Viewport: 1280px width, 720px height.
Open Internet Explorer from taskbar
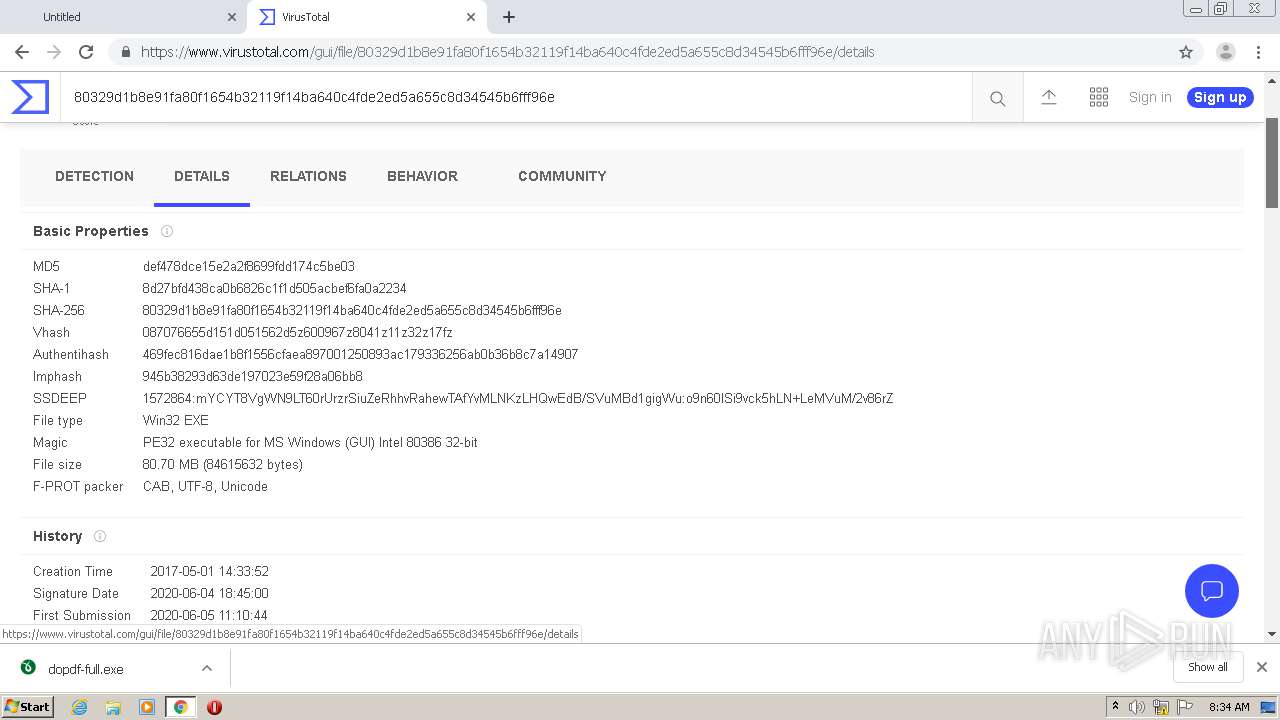(x=79, y=707)
